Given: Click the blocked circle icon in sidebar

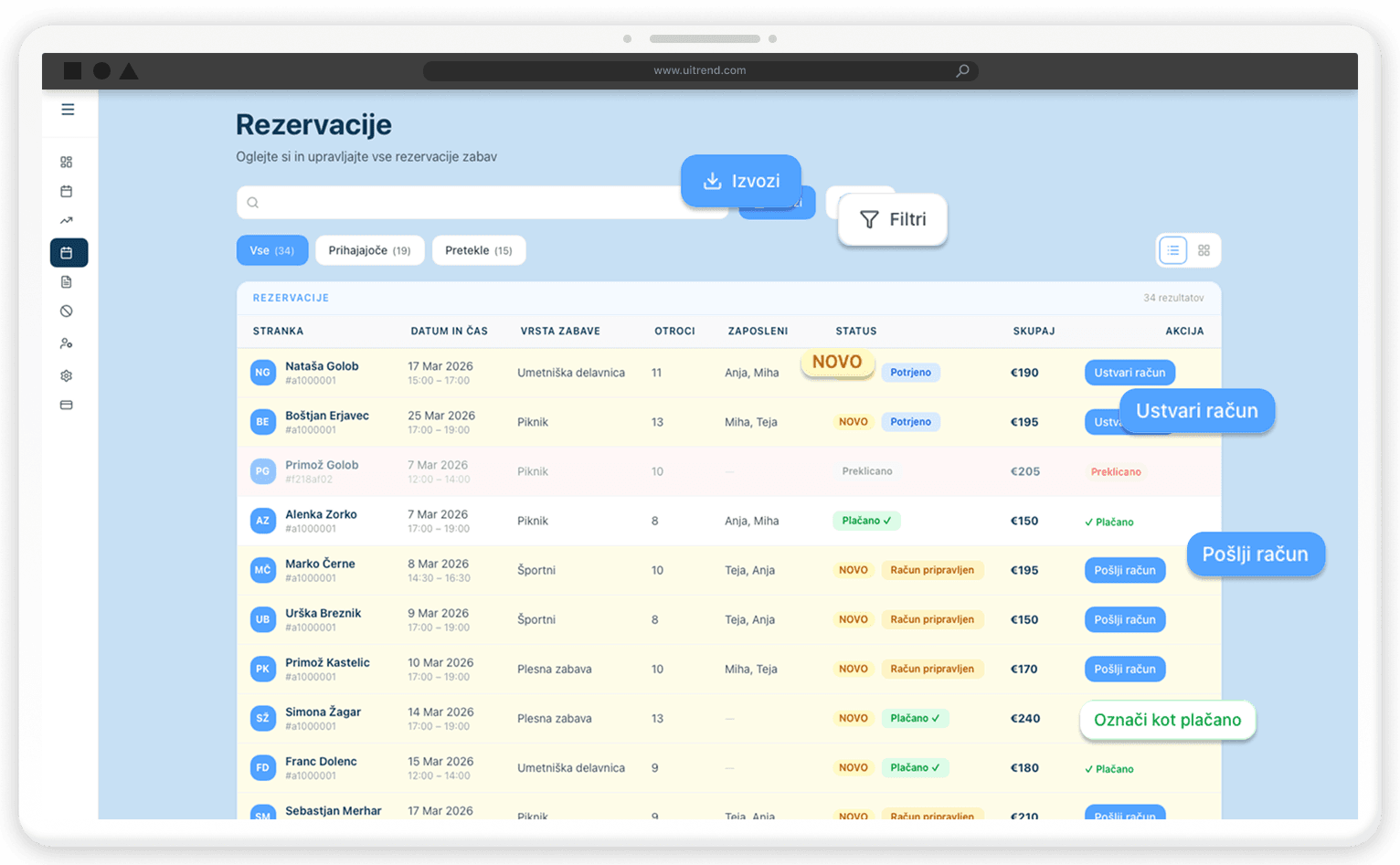Looking at the screenshot, I should pos(67,311).
